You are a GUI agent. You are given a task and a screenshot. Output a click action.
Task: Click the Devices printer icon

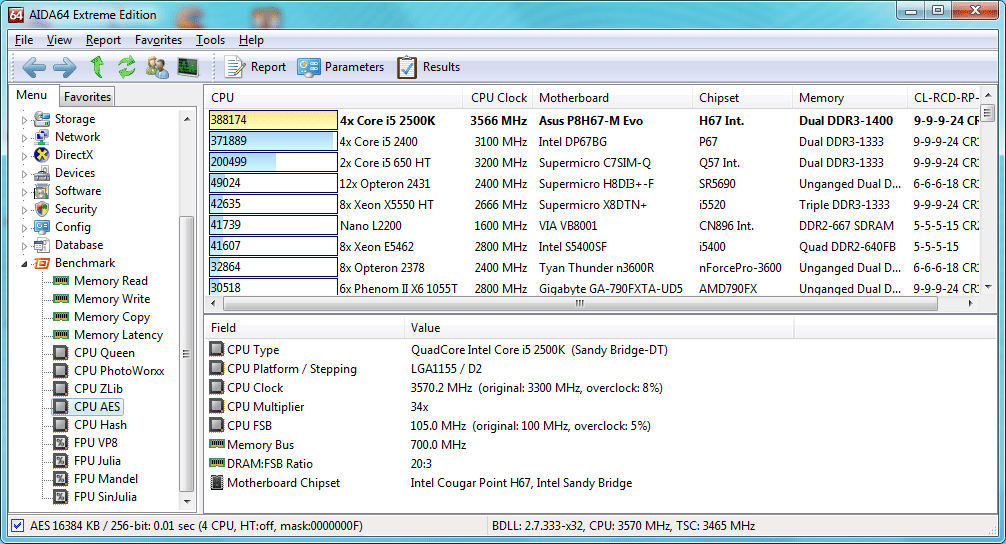click(42, 173)
